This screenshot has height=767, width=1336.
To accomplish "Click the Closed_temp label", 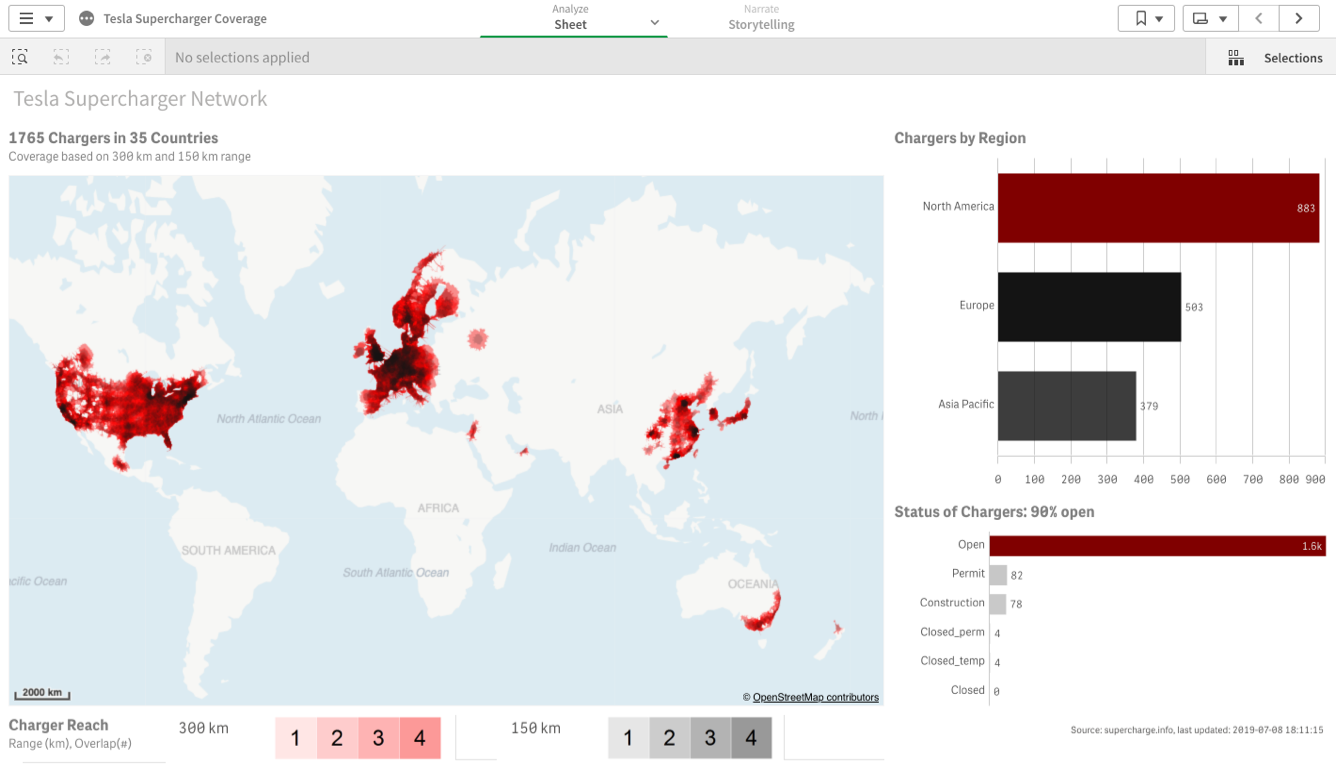I will point(952,661).
